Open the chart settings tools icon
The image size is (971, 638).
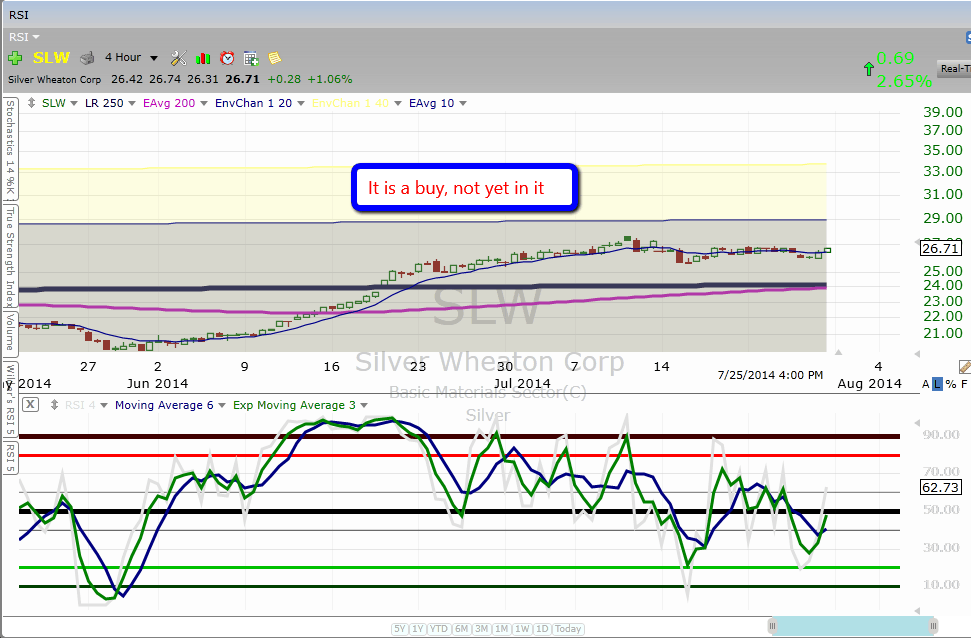[x=179, y=58]
